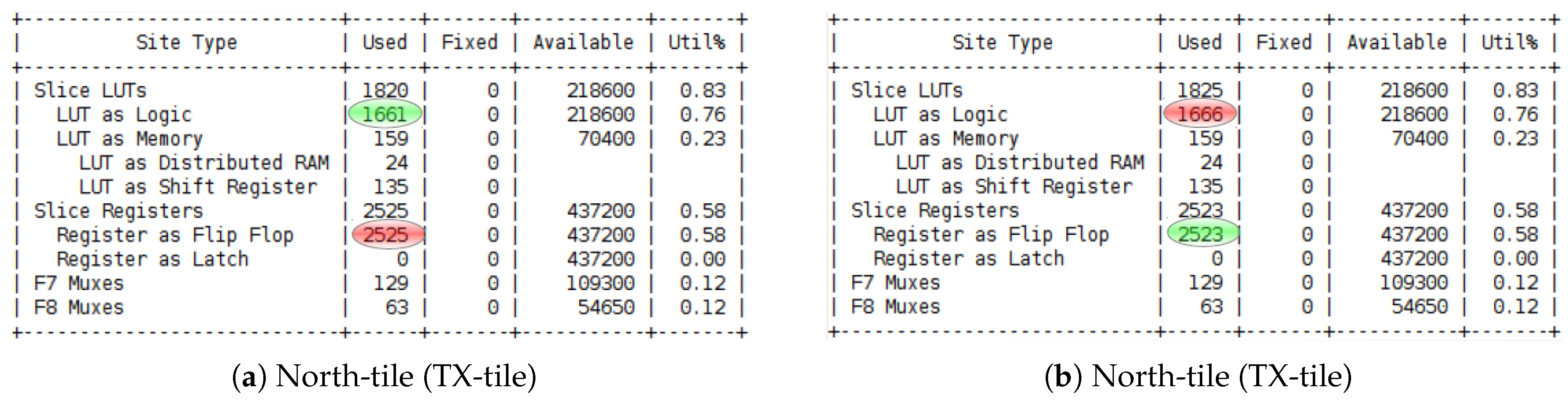The height and width of the screenshot is (401, 1568).
Task: Click Available value 109300 in table (a)
Action: pos(601,283)
